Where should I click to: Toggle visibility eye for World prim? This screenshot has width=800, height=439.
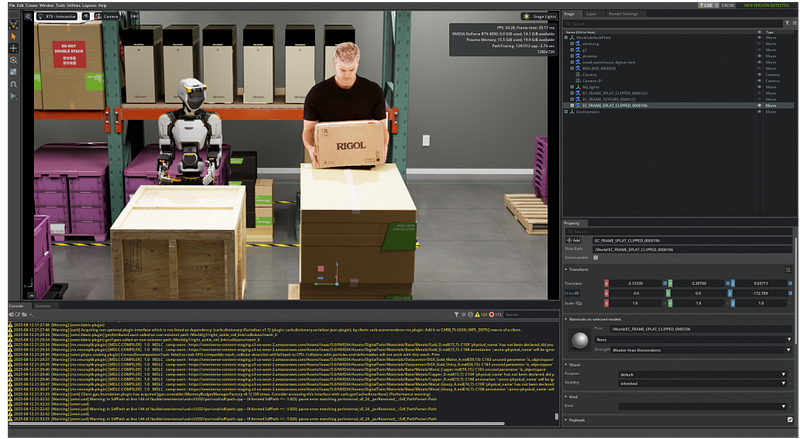759,37
